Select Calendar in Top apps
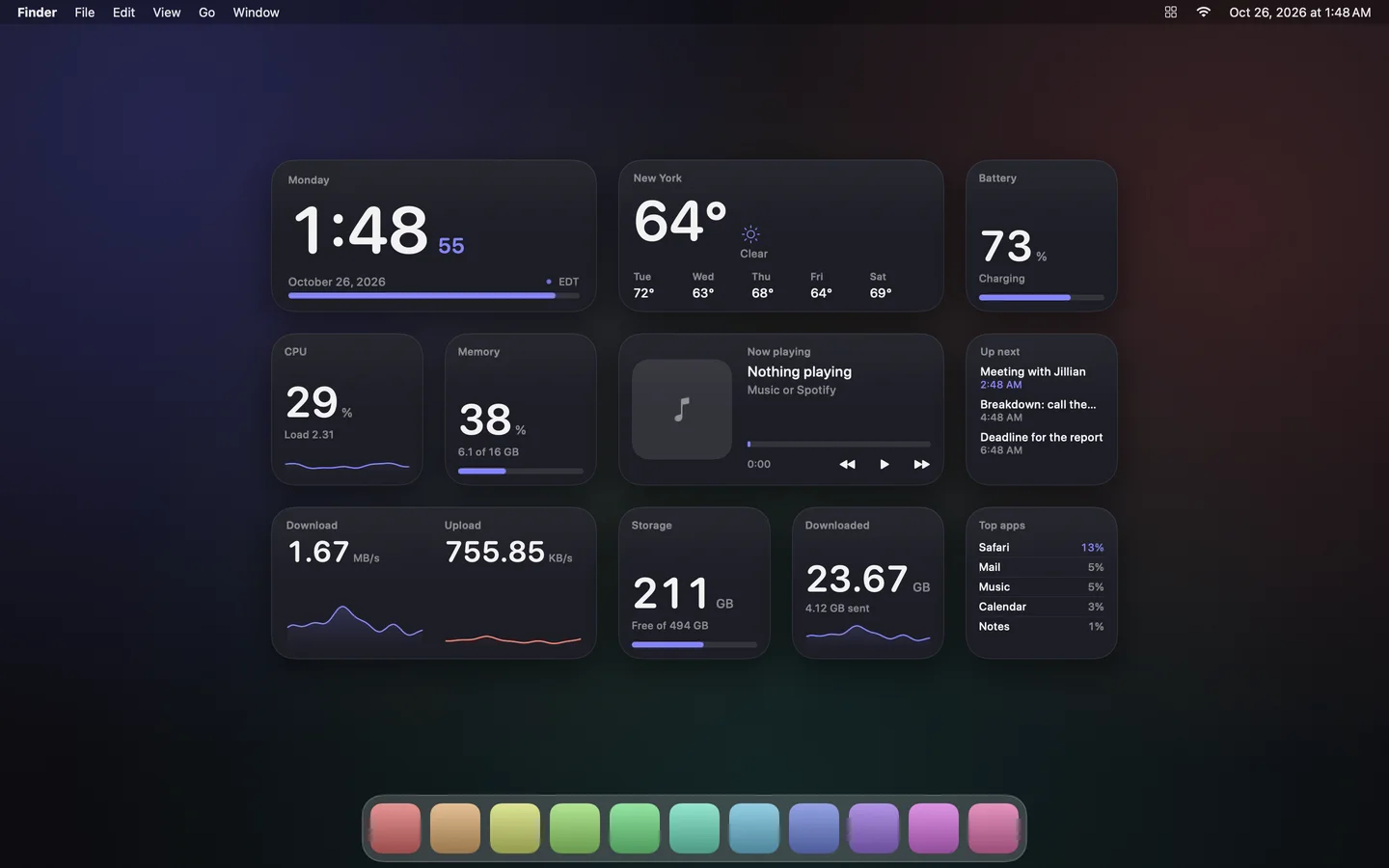Viewport: 1389px width, 868px height. tap(1042, 607)
